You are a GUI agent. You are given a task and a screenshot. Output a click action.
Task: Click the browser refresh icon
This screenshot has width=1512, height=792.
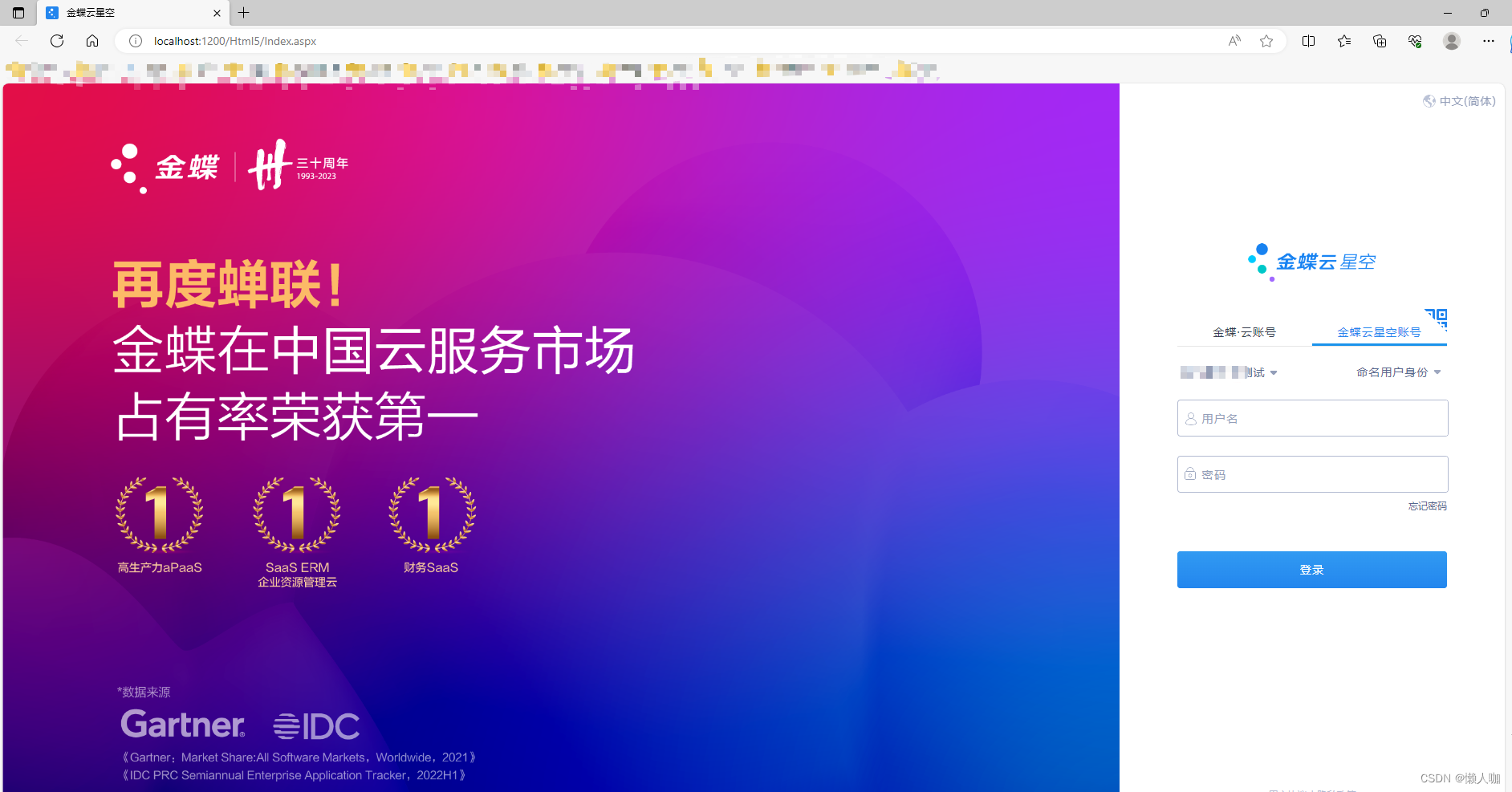pos(57,41)
